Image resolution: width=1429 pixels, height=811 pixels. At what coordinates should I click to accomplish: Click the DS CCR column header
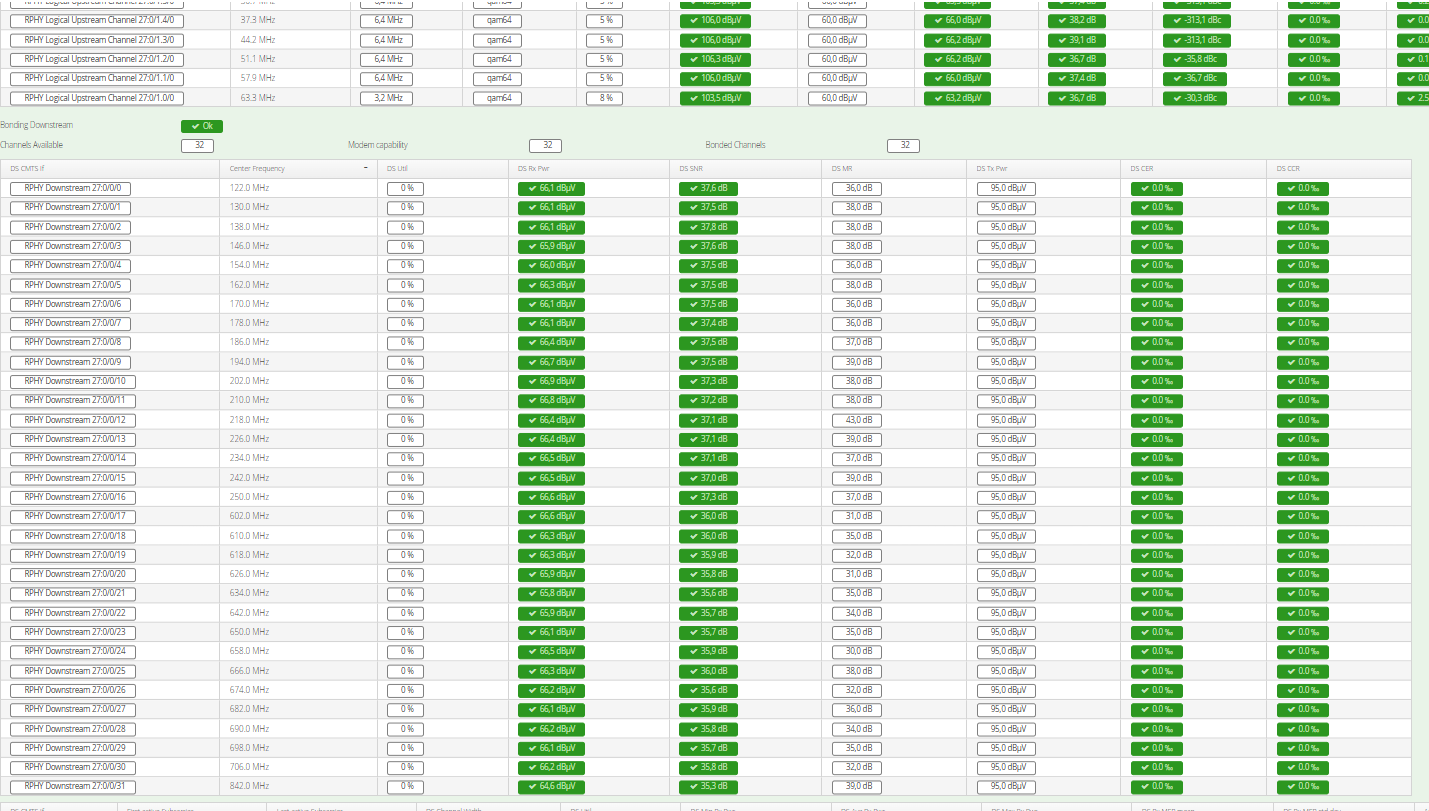click(x=1289, y=169)
